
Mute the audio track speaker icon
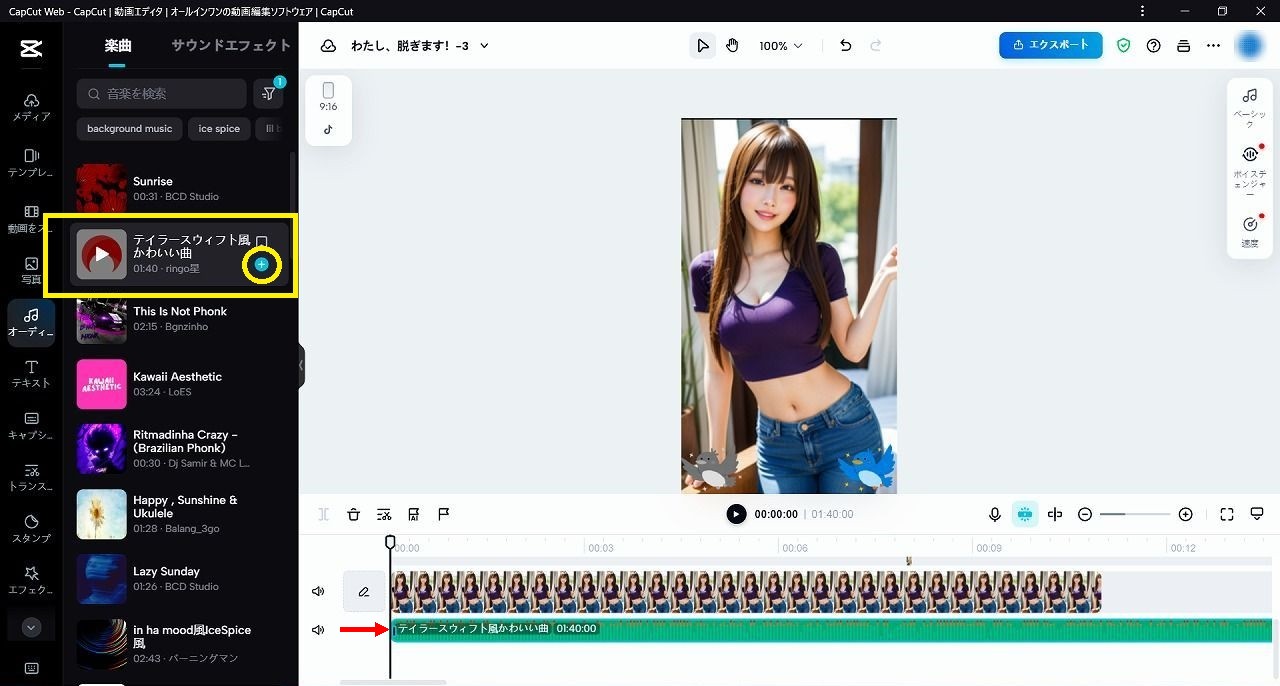tap(318, 630)
